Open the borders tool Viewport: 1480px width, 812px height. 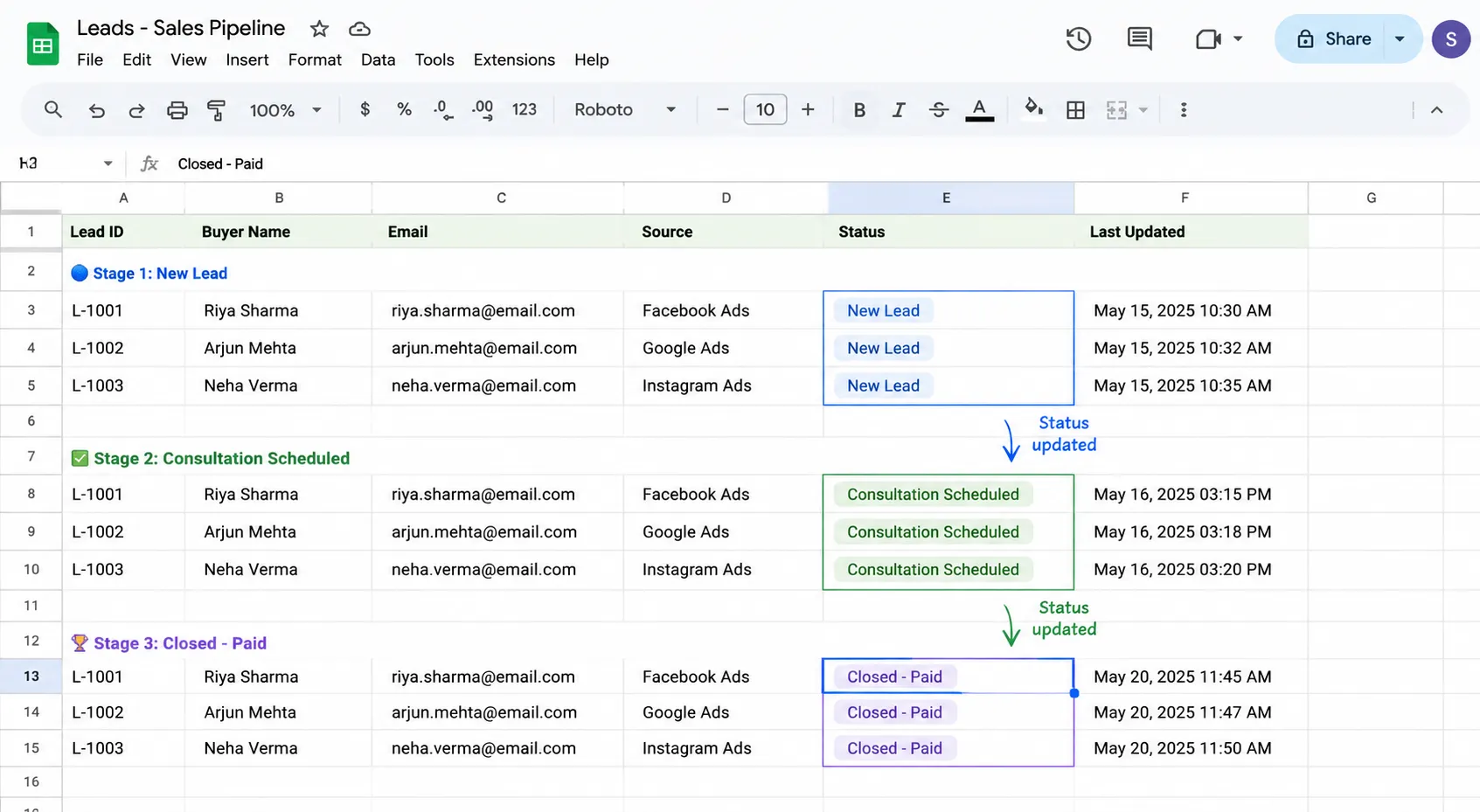pyautogui.click(x=1075, y=110)
